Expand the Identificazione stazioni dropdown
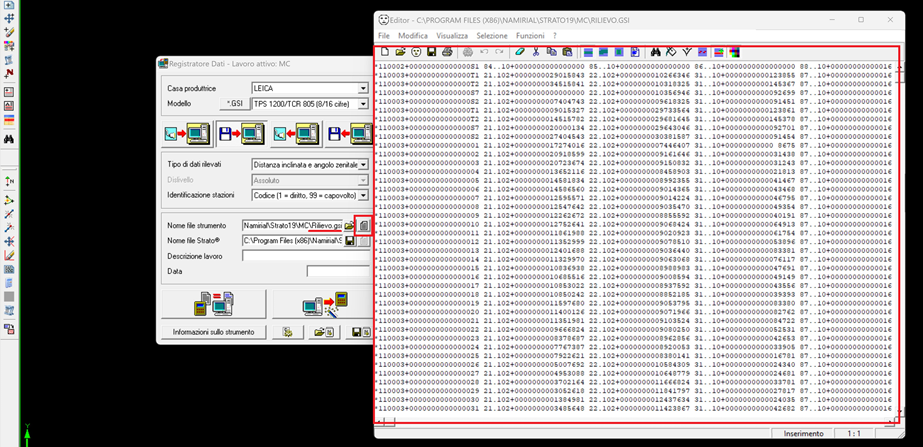The image size is (923, 447). point(363,194)
